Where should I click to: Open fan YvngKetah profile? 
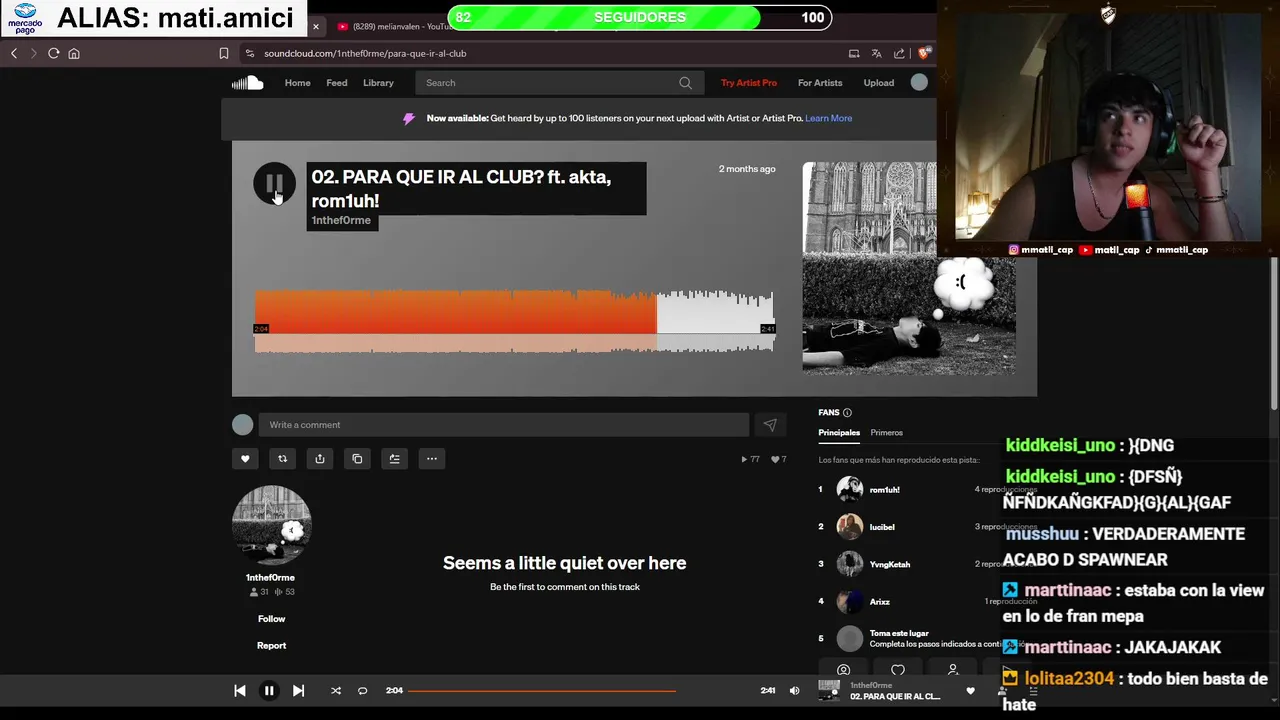point(890,565)
